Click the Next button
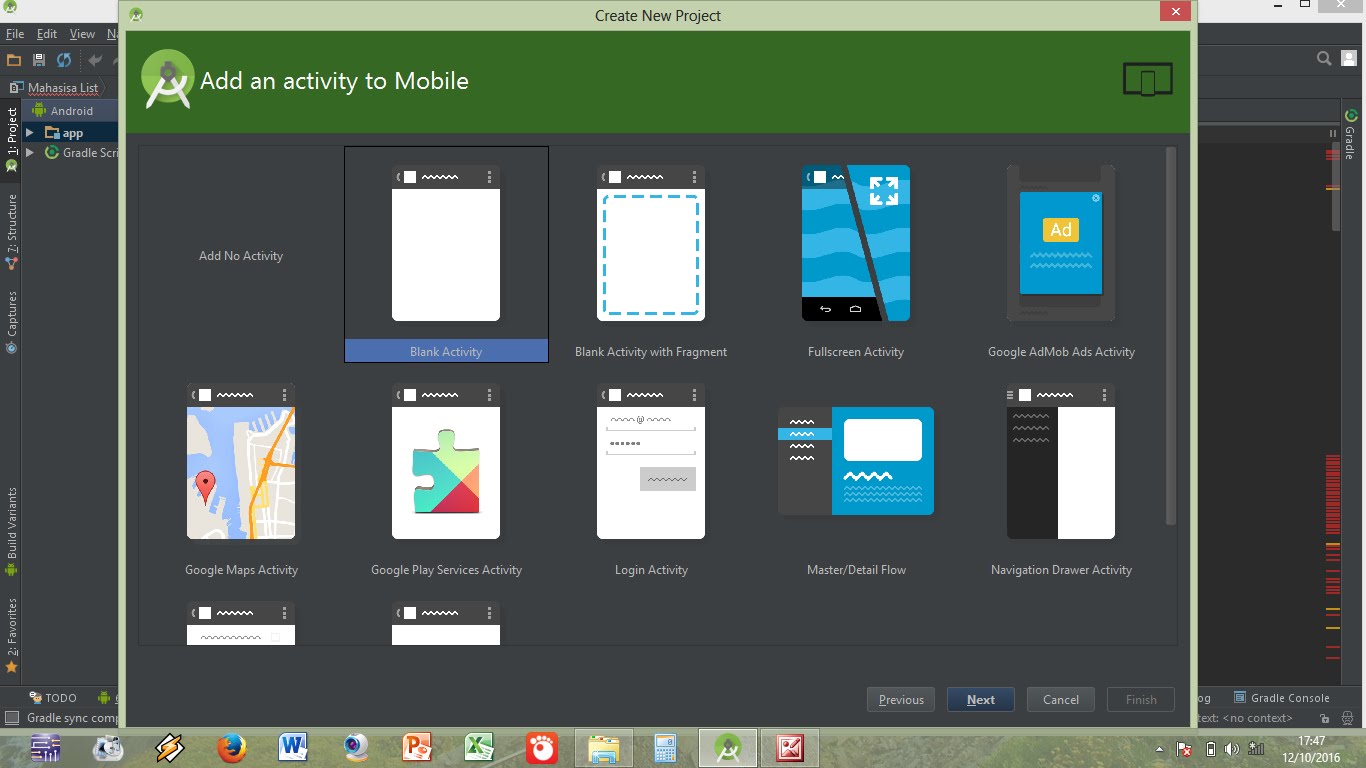Image resolution: width=1366 pixels, height=768 pixels. (980, 699)
